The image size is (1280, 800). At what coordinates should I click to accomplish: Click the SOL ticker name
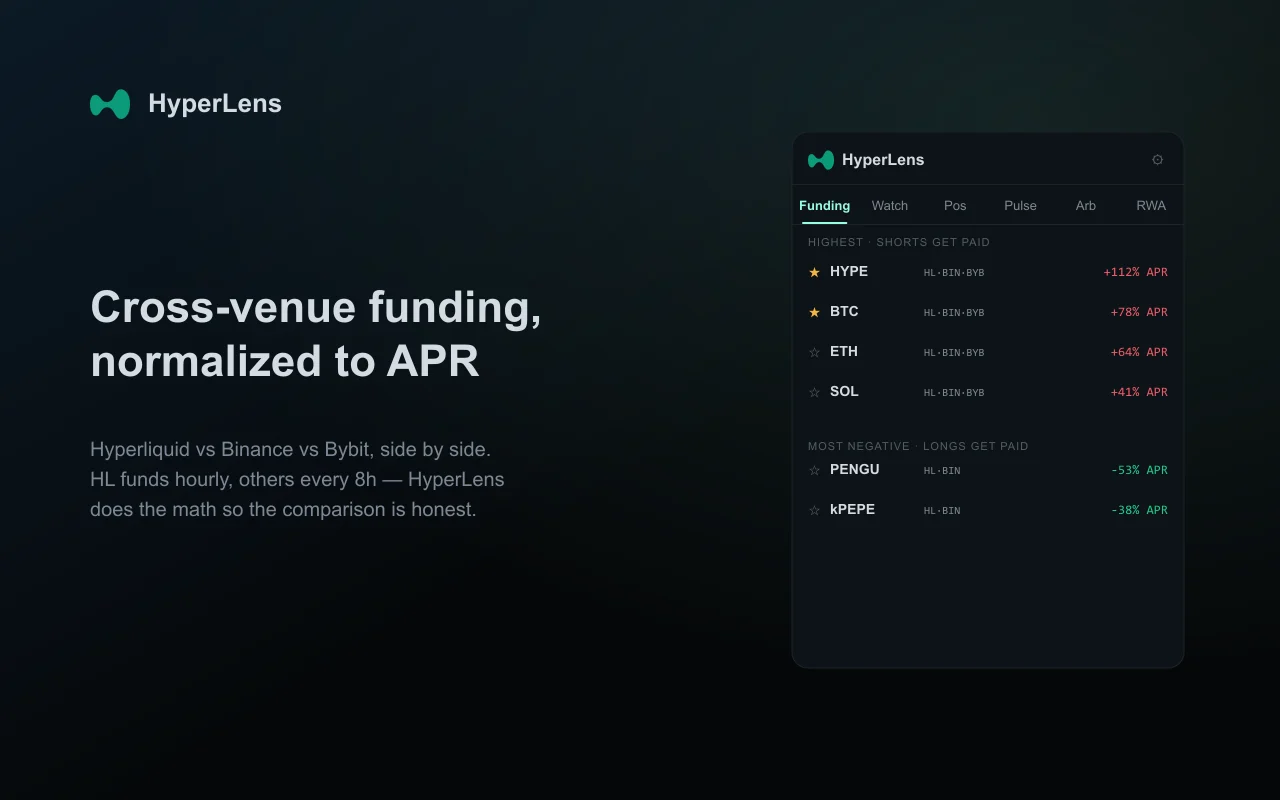coord(844,392)
